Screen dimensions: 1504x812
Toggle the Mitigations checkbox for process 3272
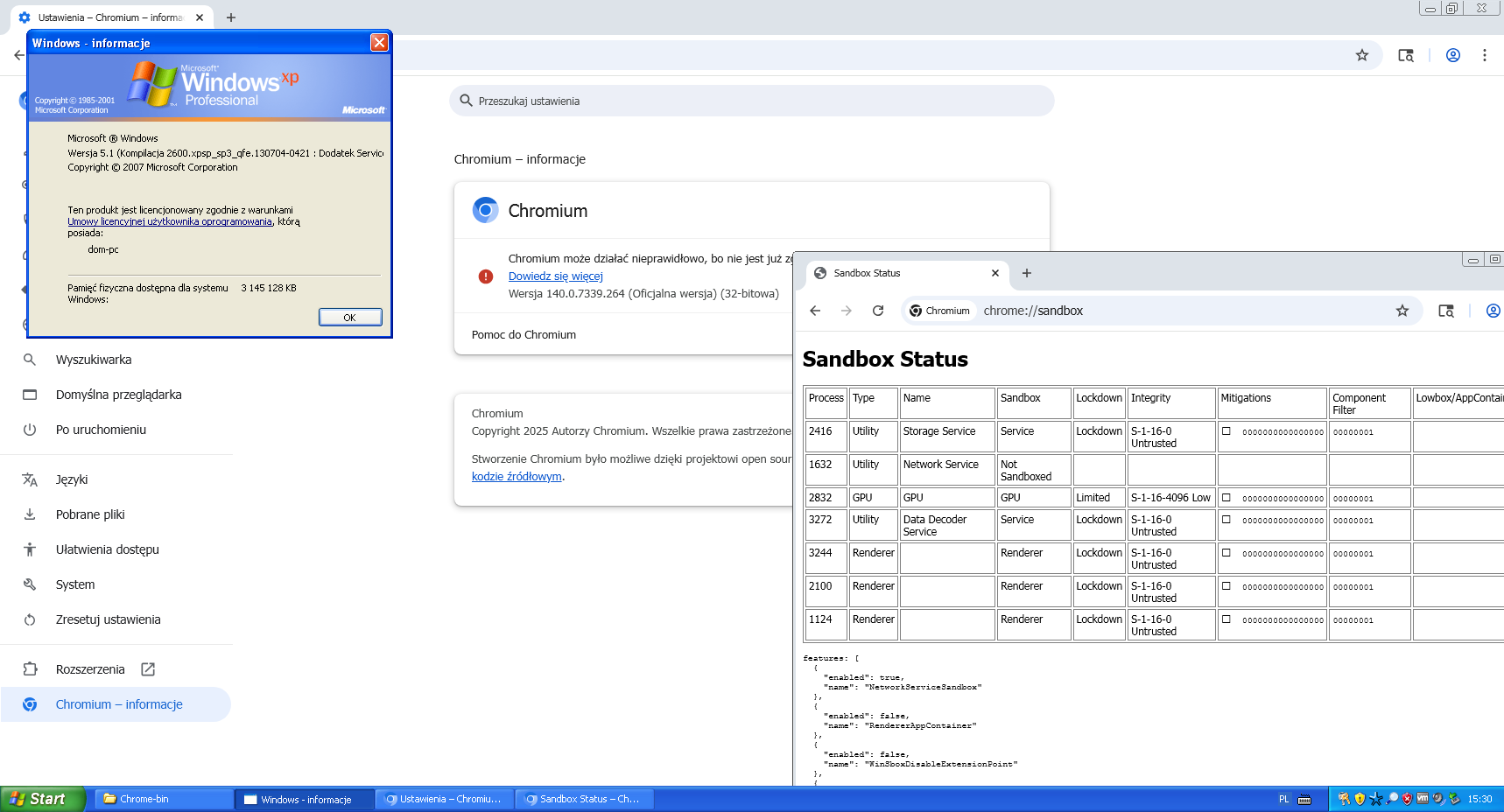1226,520
